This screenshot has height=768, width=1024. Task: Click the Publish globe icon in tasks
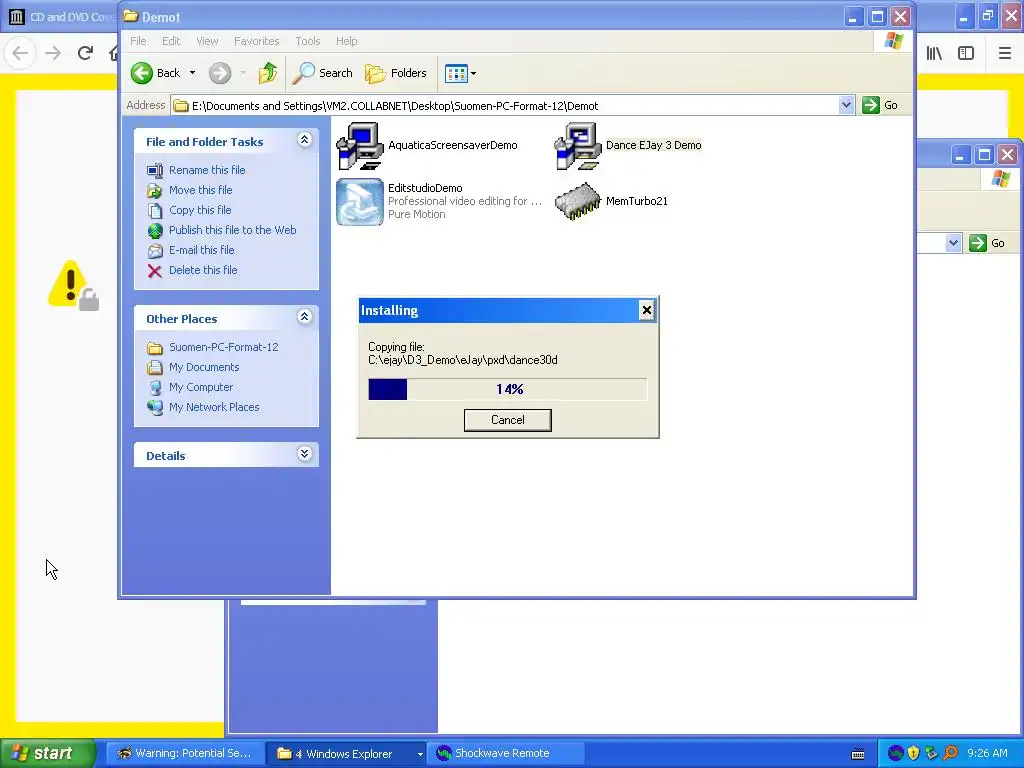155,231
